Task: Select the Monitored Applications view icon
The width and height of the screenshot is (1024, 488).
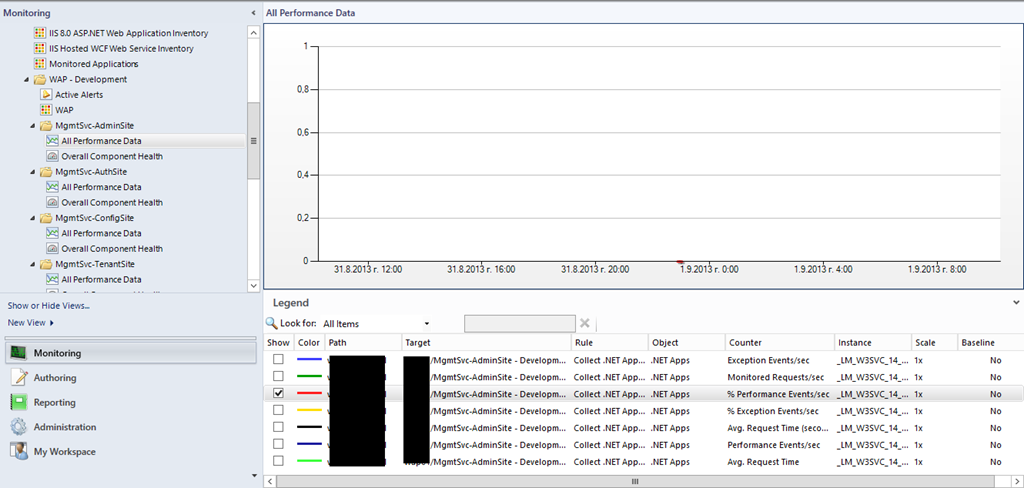Action: tap(40, 64)
